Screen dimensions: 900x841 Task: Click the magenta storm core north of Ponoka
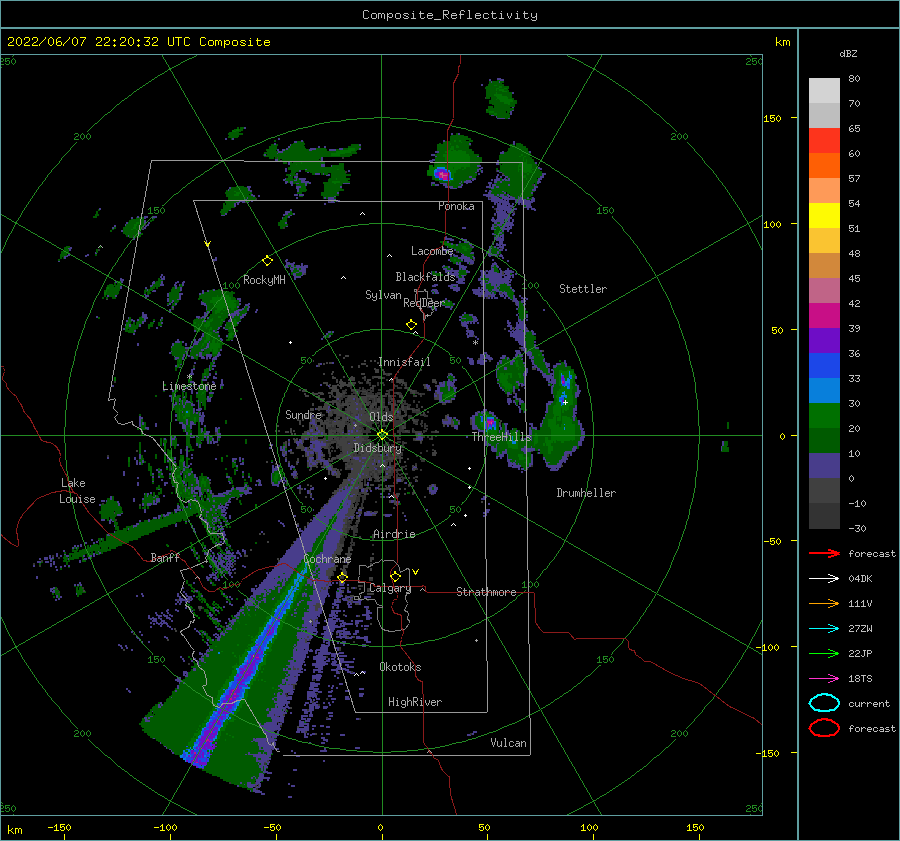(443, 174)
